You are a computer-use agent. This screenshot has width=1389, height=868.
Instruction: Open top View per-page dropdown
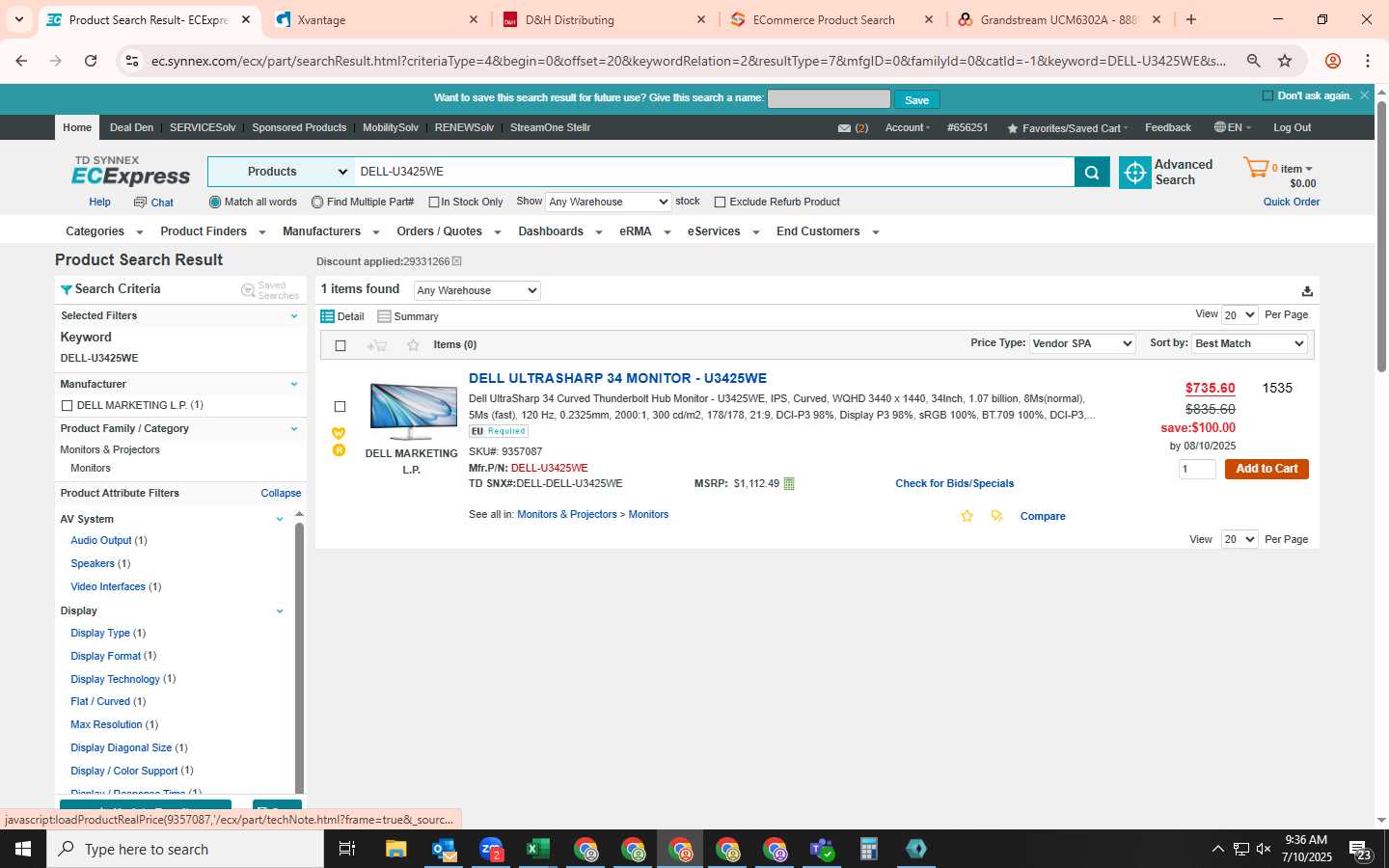pyautogui.click(x=1239, y=315)
